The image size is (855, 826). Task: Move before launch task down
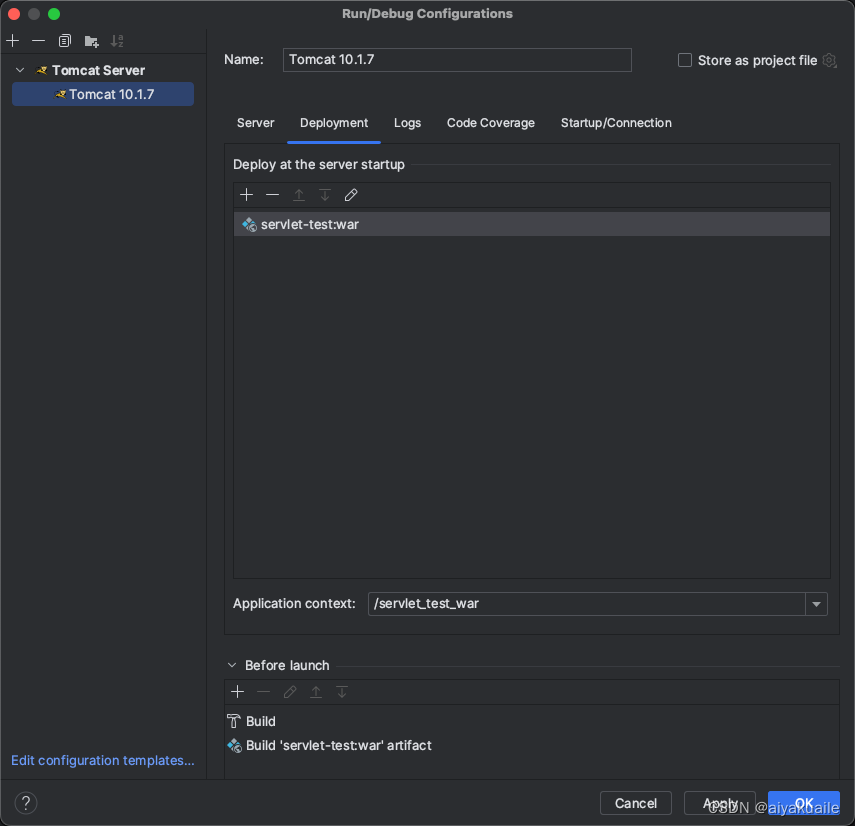[342, 692]
